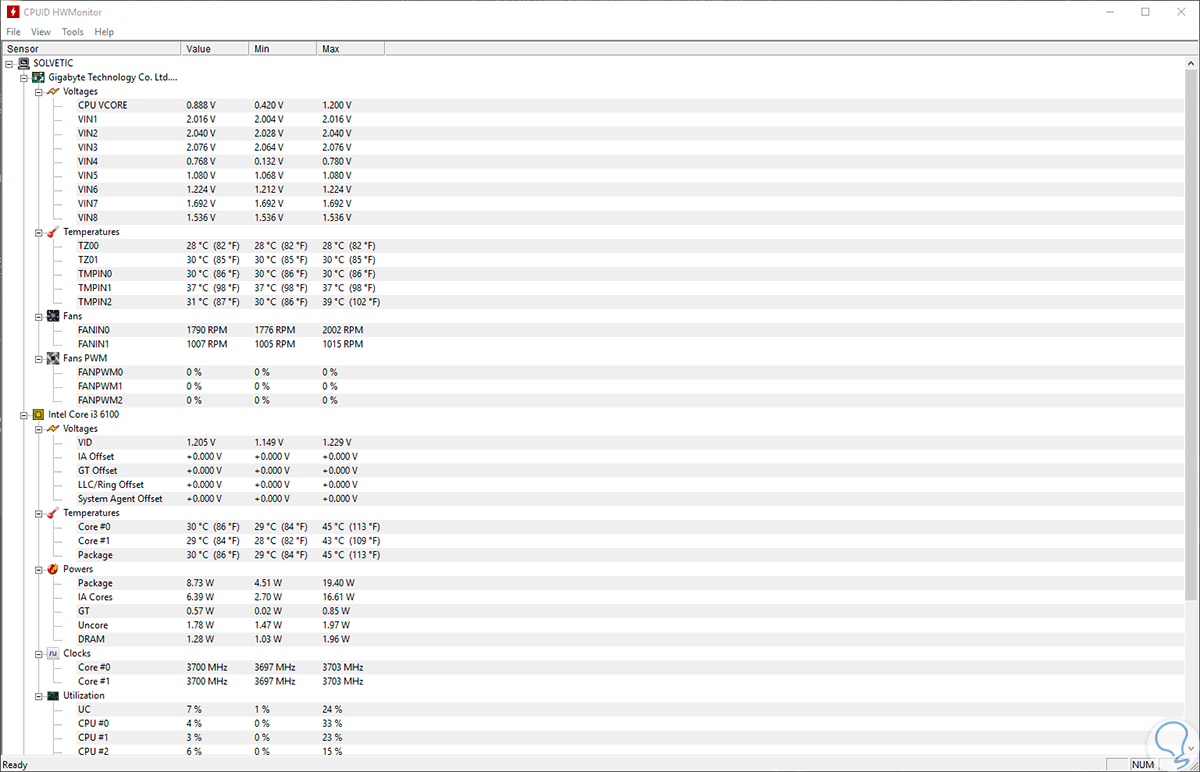The width and height of the screenshot is (1200, 772).
Task: Click the Powers flame icon
Action: (53, 569)
